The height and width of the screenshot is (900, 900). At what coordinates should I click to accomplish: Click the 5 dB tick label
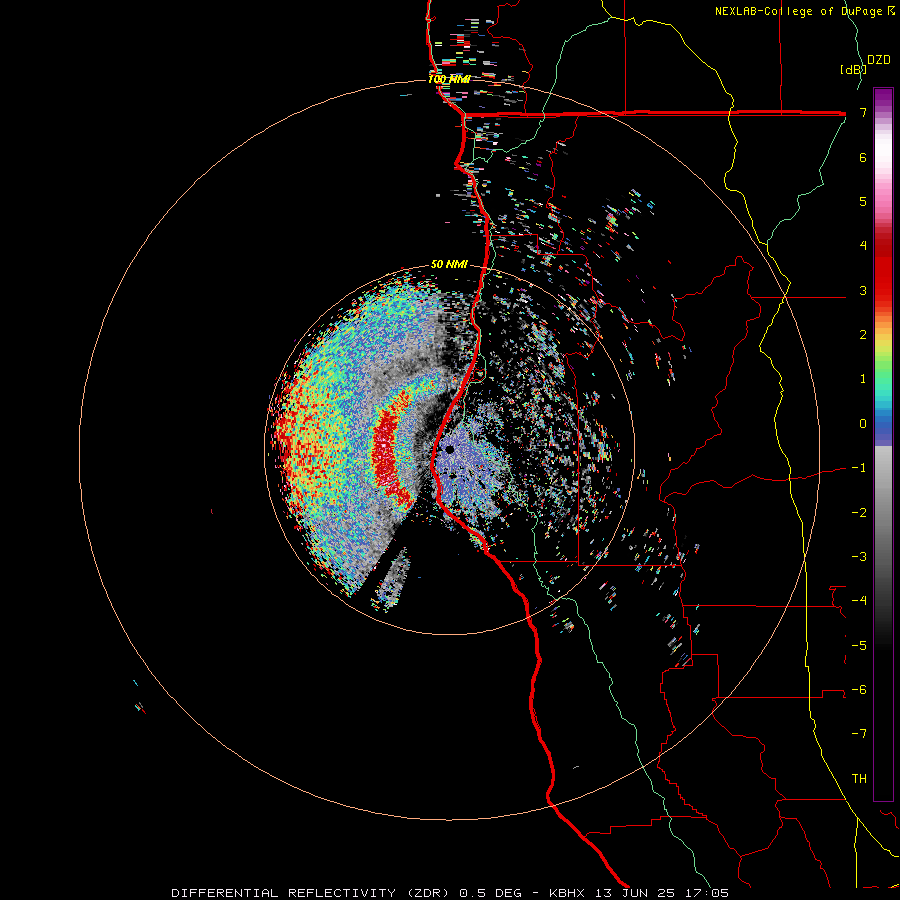tap(863, 201)
